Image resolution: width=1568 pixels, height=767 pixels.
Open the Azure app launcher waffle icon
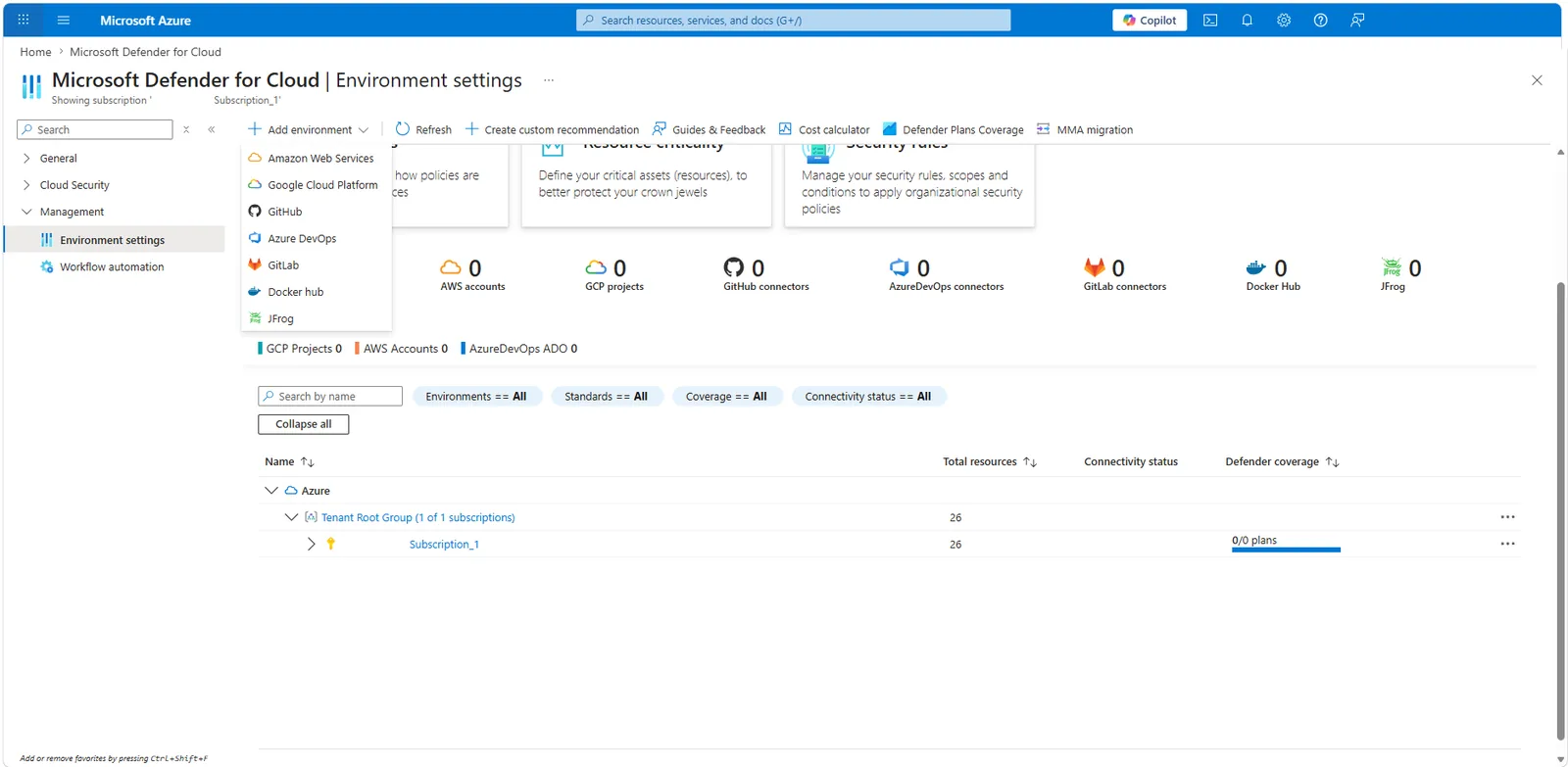tap(24, 20)
